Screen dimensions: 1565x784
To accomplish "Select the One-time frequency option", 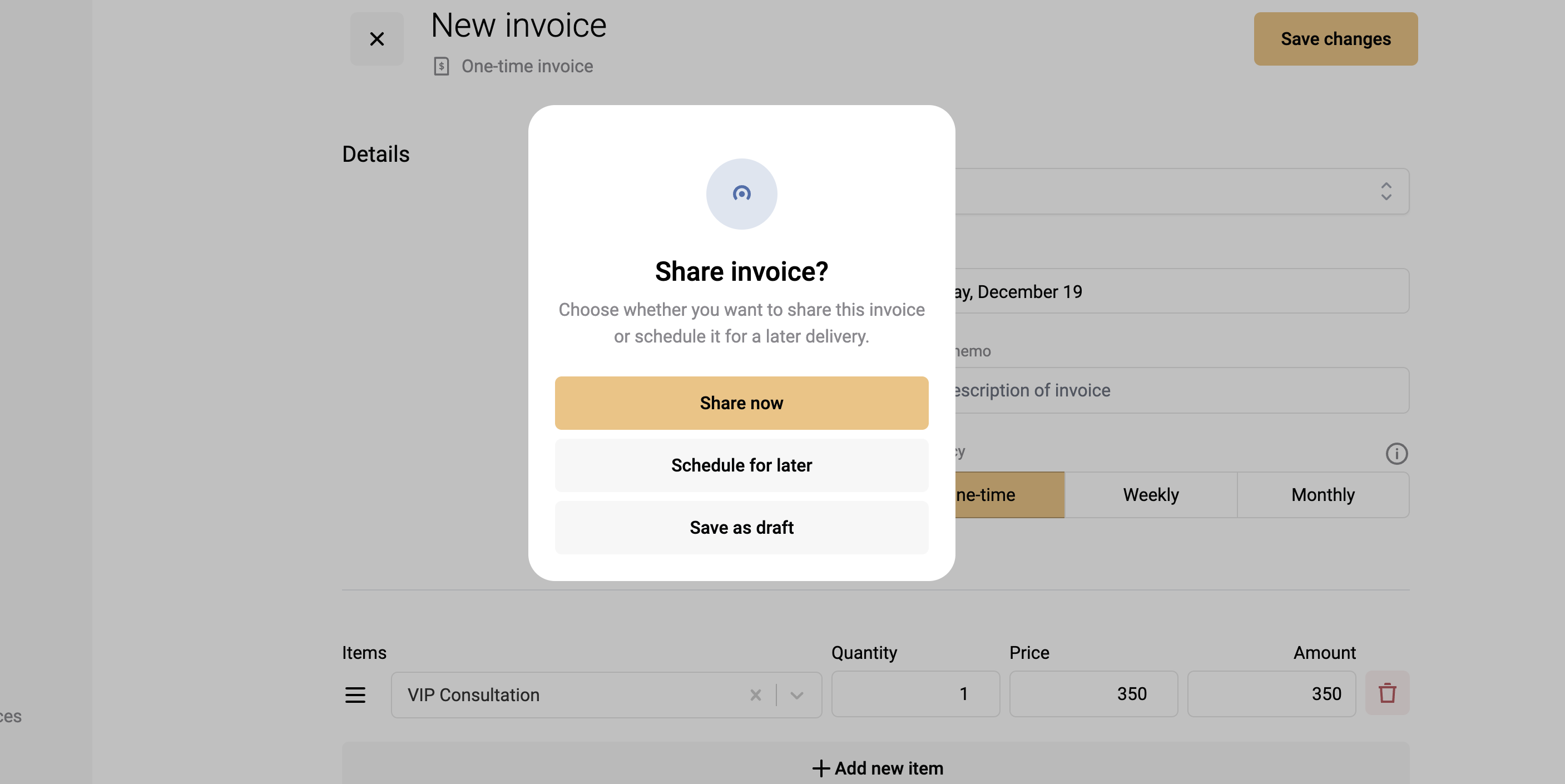I will click(1009, 495).
